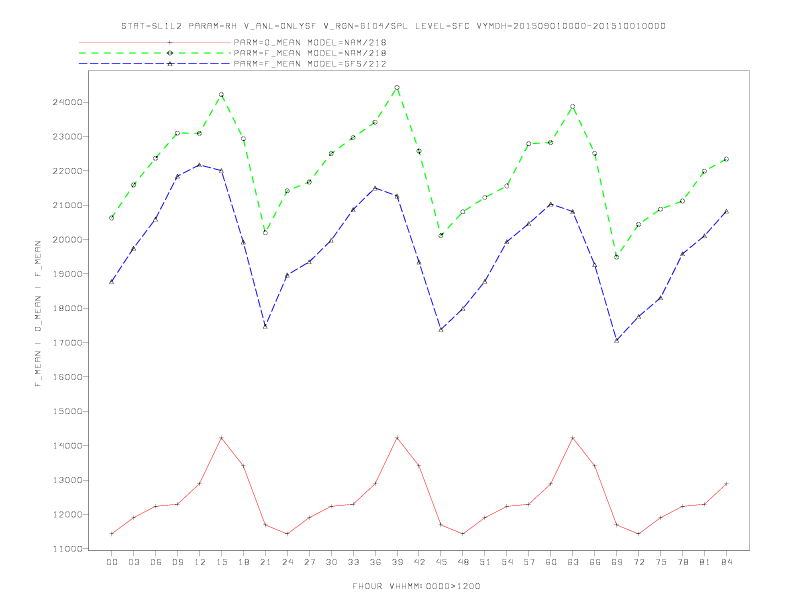Click x-axis tick label 45
792x612 pixels.
pos(441,562)
